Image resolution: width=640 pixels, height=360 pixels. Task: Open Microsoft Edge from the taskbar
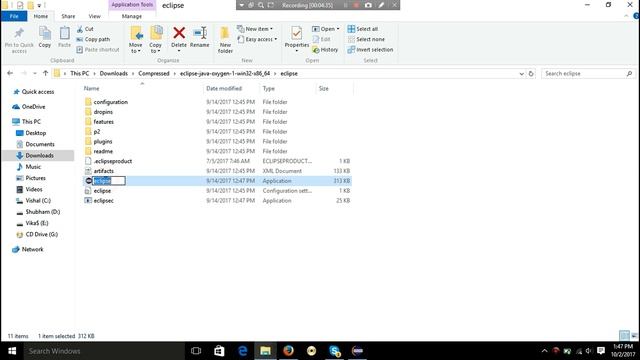[242, 351]
